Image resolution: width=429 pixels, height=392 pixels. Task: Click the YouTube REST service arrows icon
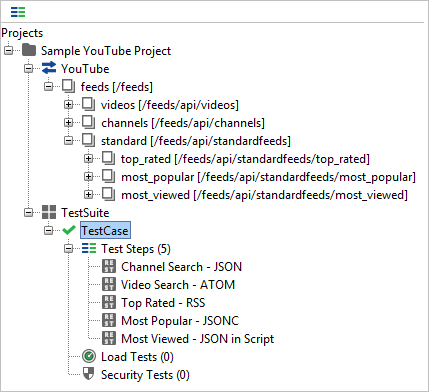[49, 68]
